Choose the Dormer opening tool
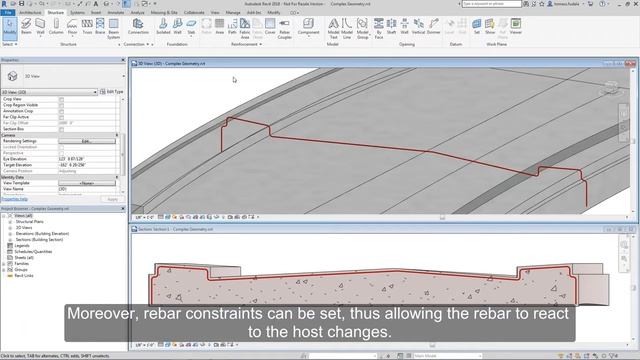Image resolution: width=640 pixels, height=360 pixels. 433,27
